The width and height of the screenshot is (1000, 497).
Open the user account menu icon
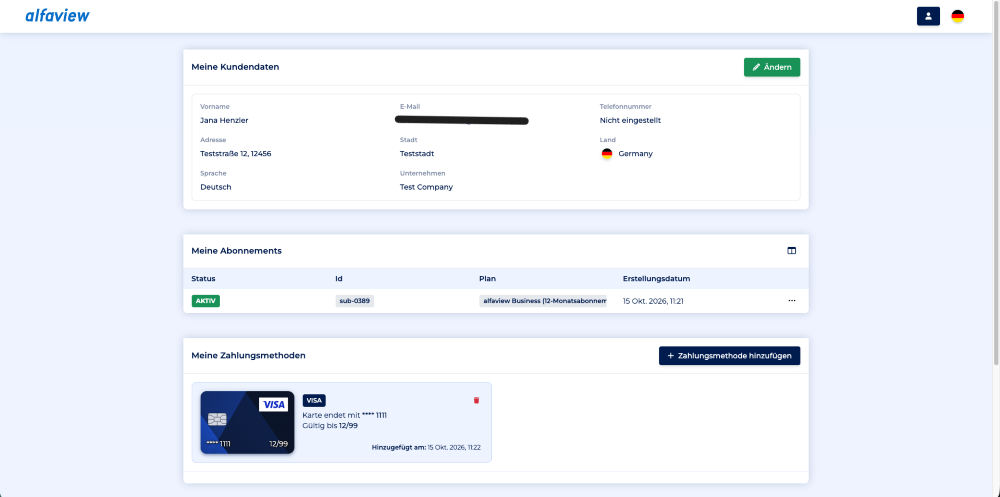[x=928, y=17]
